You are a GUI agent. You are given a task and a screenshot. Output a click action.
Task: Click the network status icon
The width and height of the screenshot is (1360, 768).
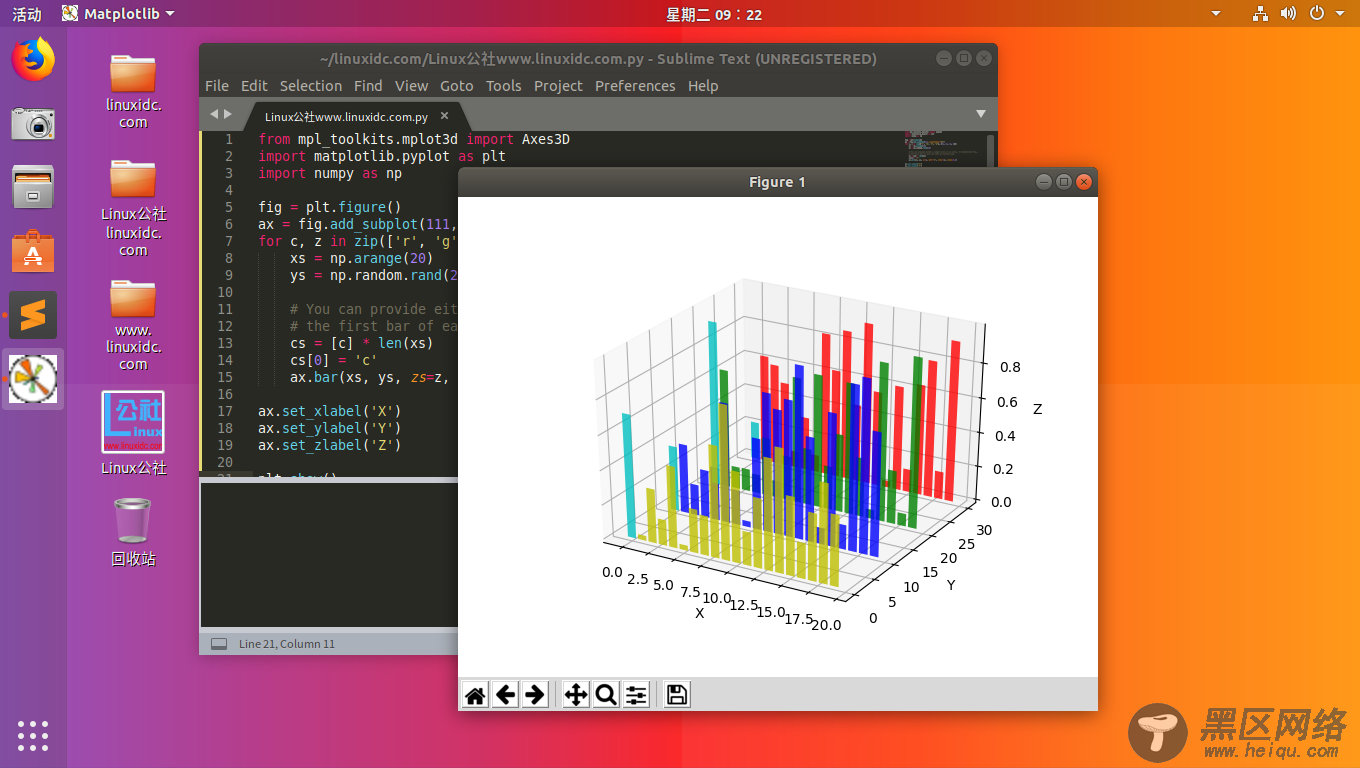1260,14
